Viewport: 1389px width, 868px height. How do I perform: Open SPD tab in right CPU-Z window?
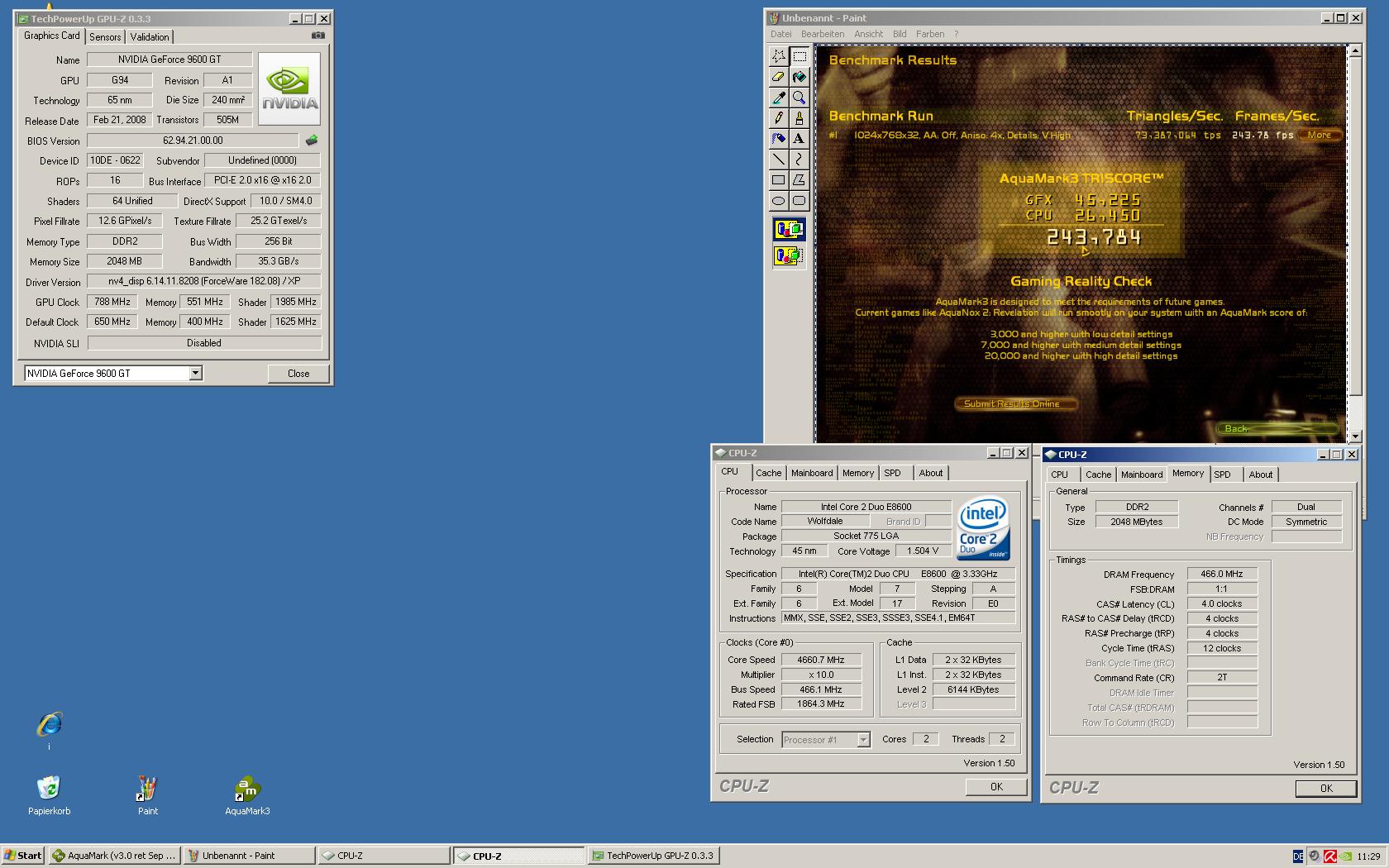1222,475
